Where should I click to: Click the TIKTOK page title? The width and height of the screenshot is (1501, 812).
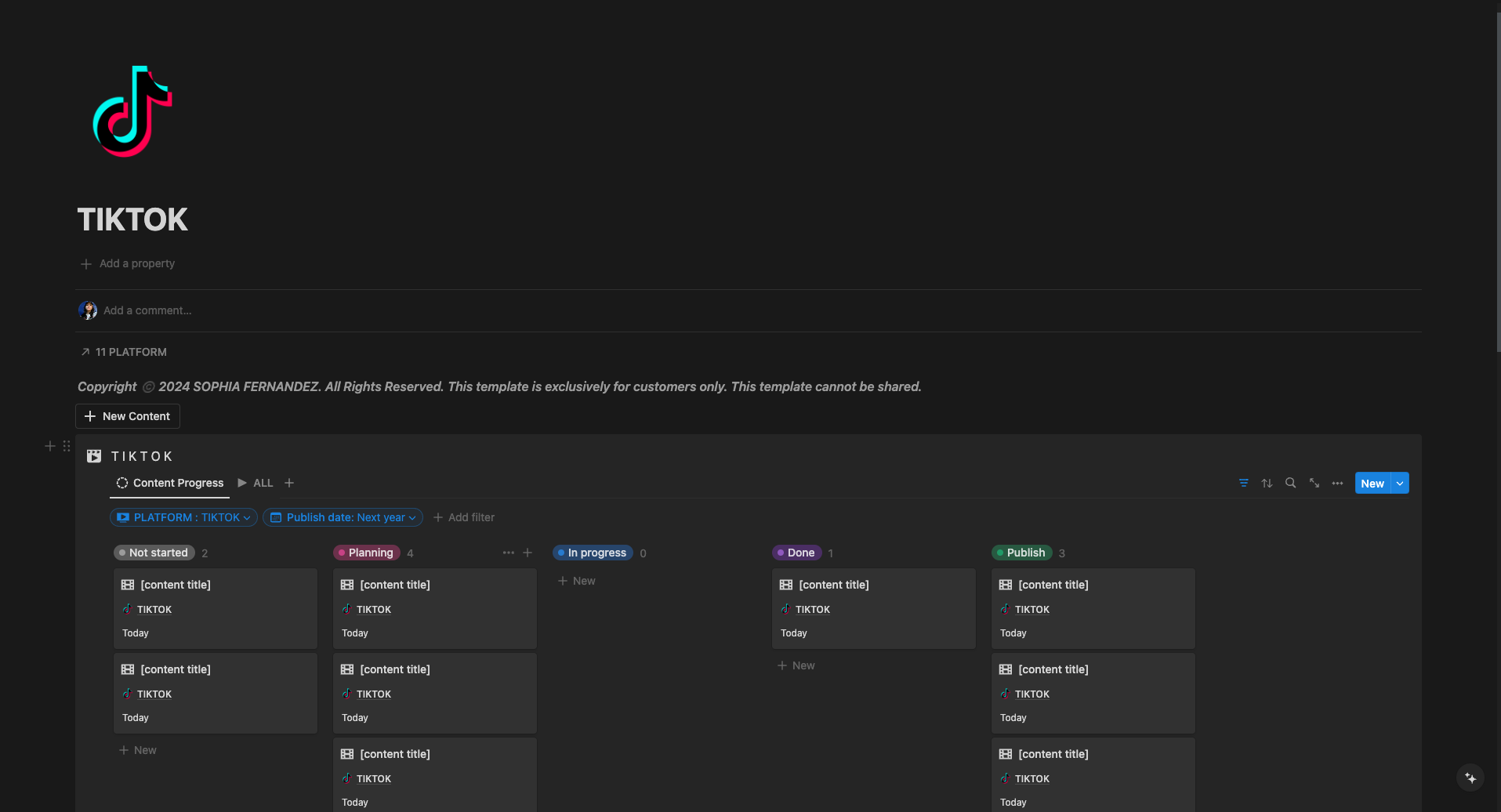tap(132, 219)
